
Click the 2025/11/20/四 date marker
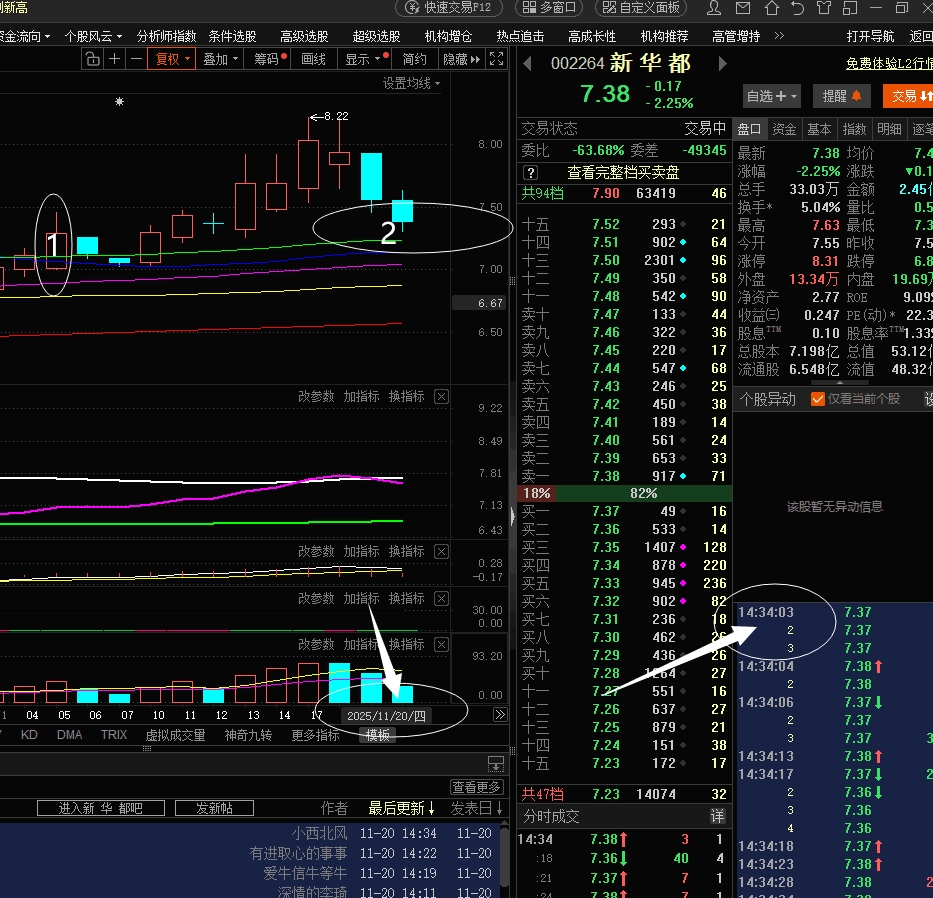387,715
